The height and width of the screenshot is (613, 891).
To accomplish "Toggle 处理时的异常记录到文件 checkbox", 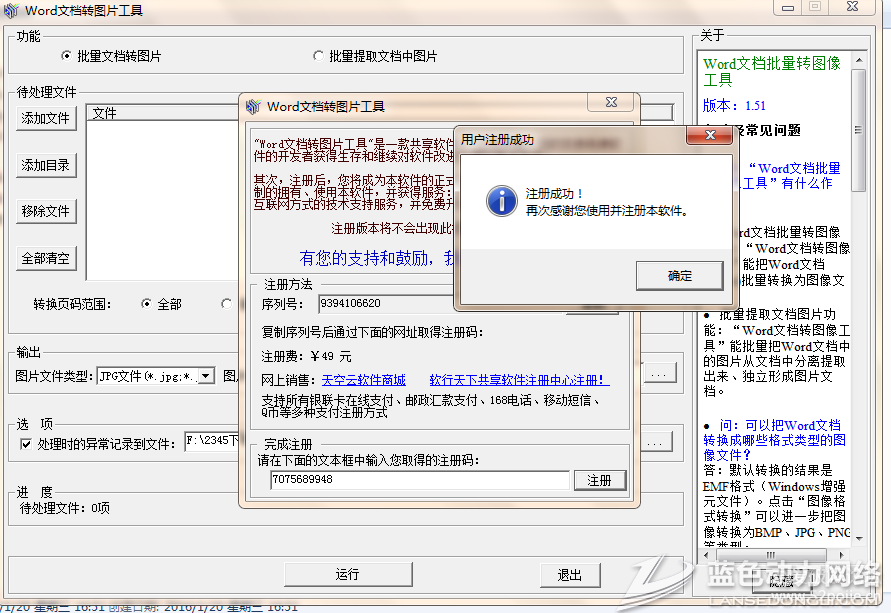I will tap(27, 443).
